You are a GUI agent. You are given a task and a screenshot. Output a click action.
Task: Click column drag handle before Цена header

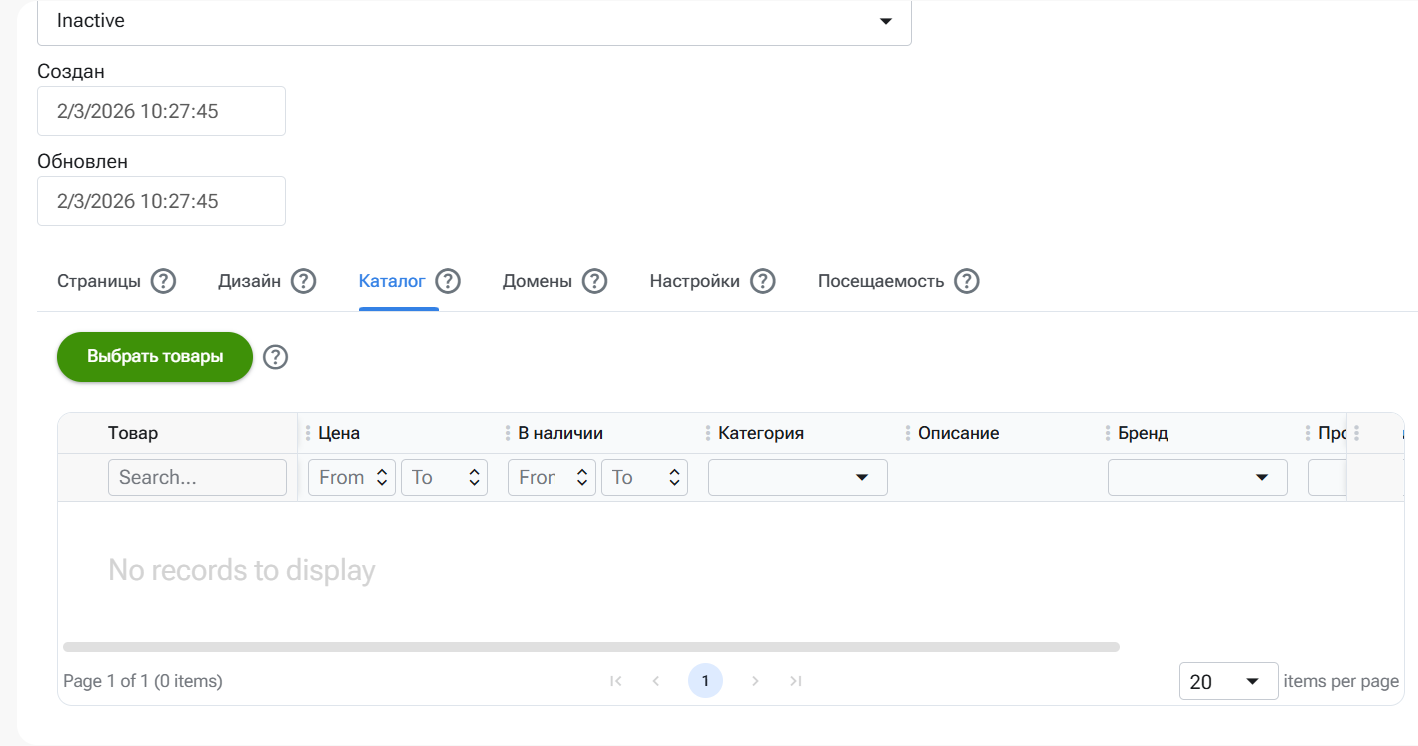[x=307, y=433]
